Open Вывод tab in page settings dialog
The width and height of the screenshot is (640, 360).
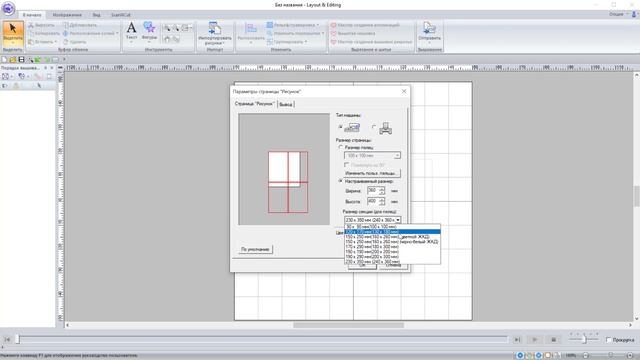[286, 104]
